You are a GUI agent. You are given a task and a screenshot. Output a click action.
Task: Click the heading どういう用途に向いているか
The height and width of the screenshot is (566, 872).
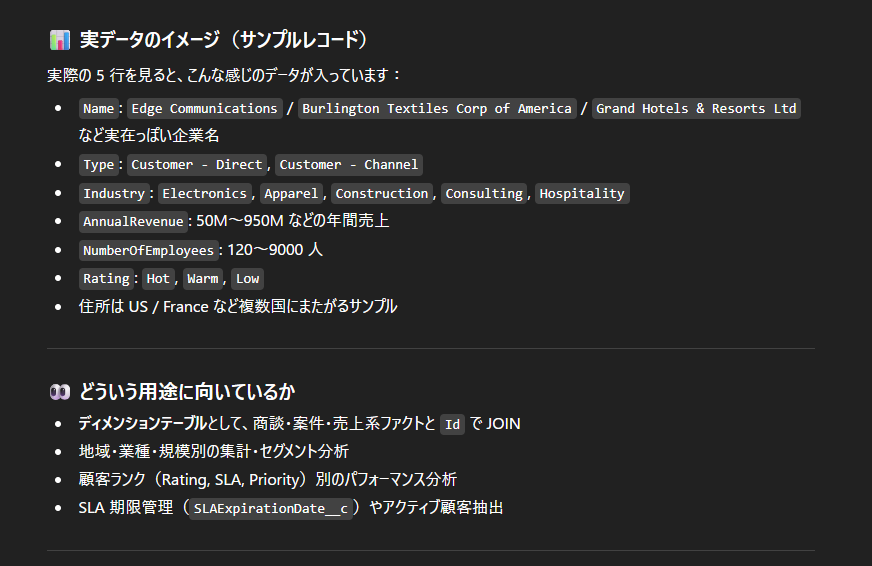tap(187, 392)
